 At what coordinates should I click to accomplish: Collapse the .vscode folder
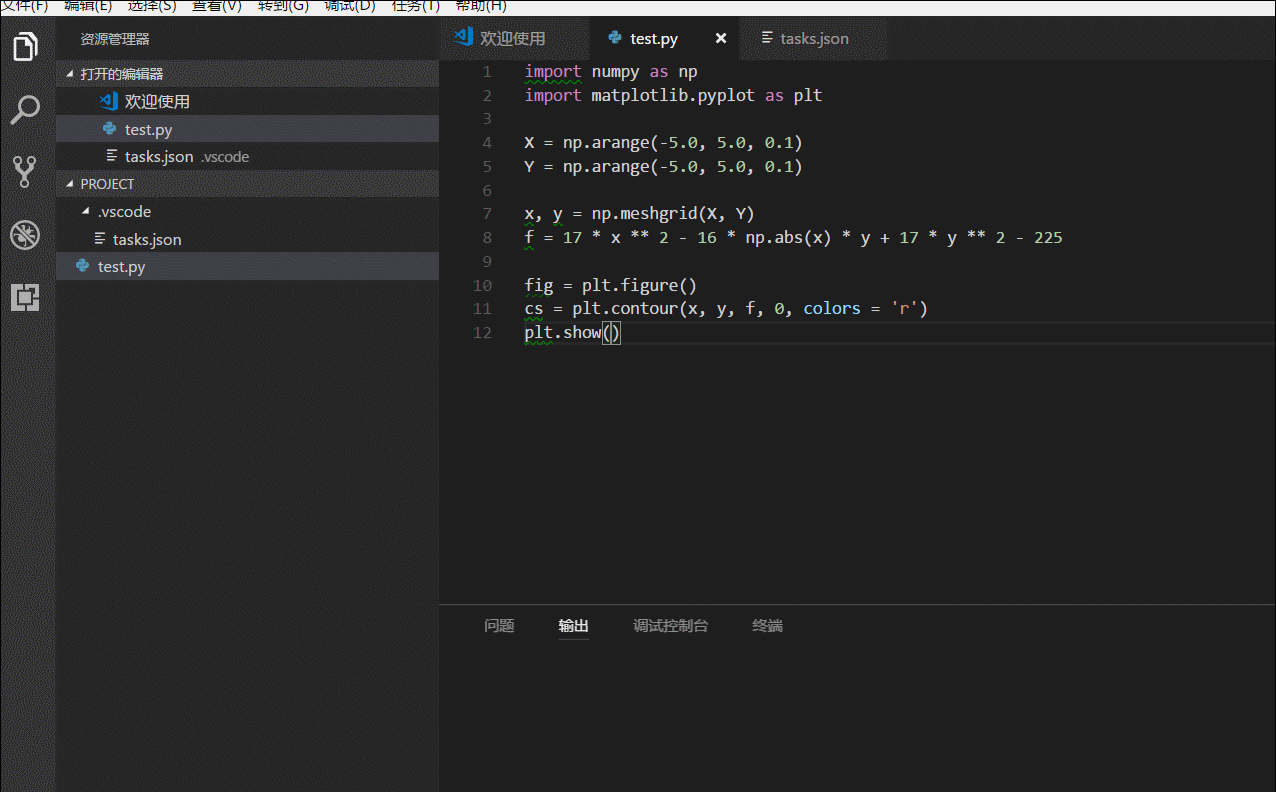point(84,211)
